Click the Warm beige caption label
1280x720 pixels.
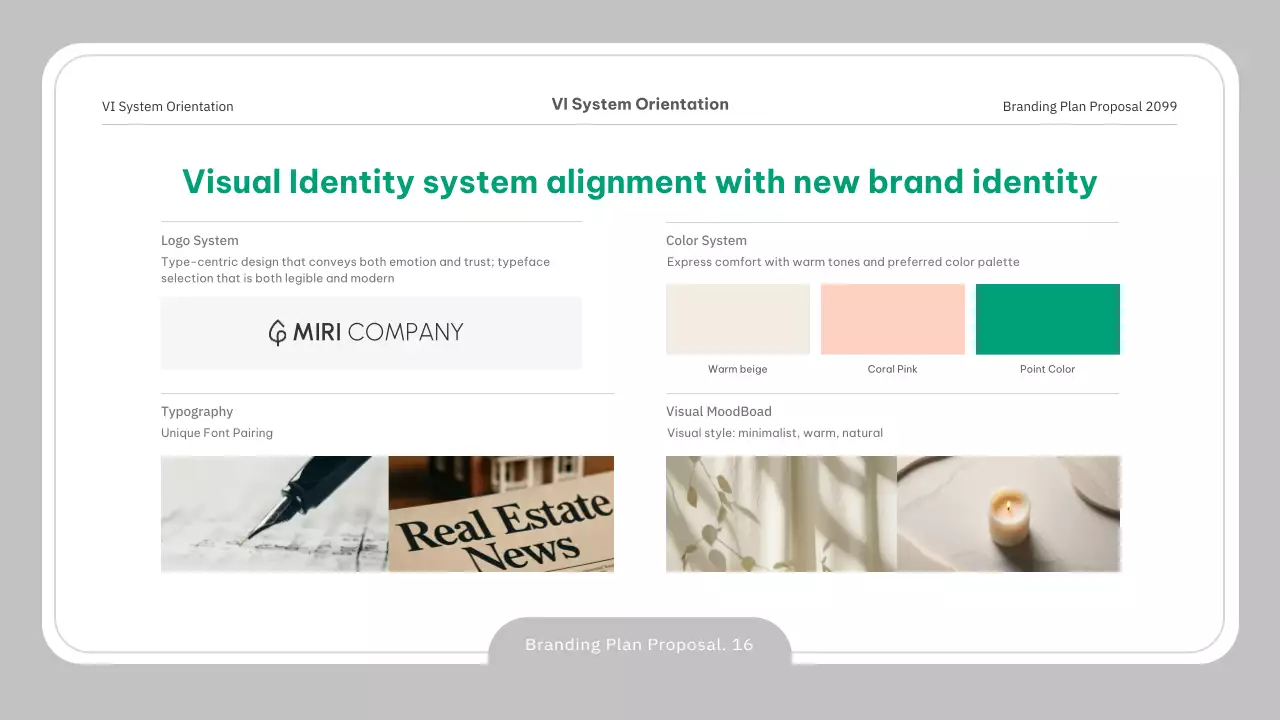738,369
